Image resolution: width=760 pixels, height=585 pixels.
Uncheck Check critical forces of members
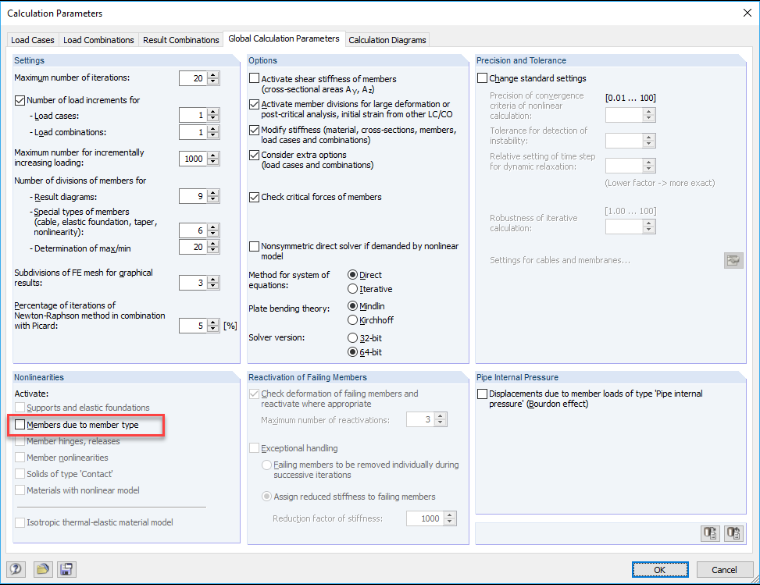click(254, 197)
